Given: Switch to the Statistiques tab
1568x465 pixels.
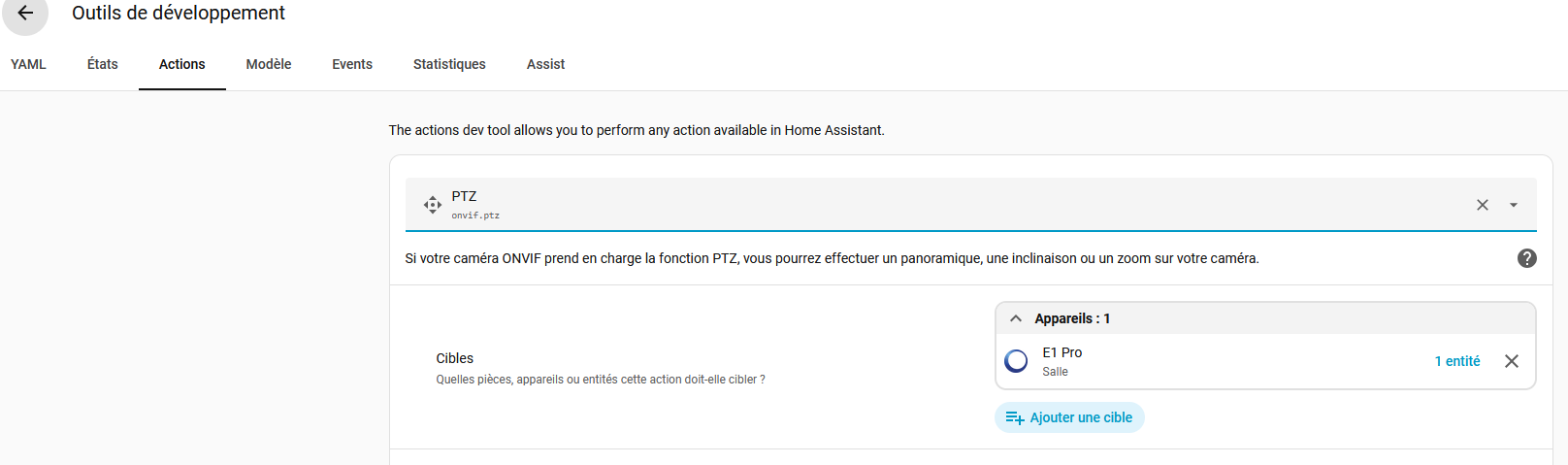Looking at the screenshot, I should tap(449, 64).
